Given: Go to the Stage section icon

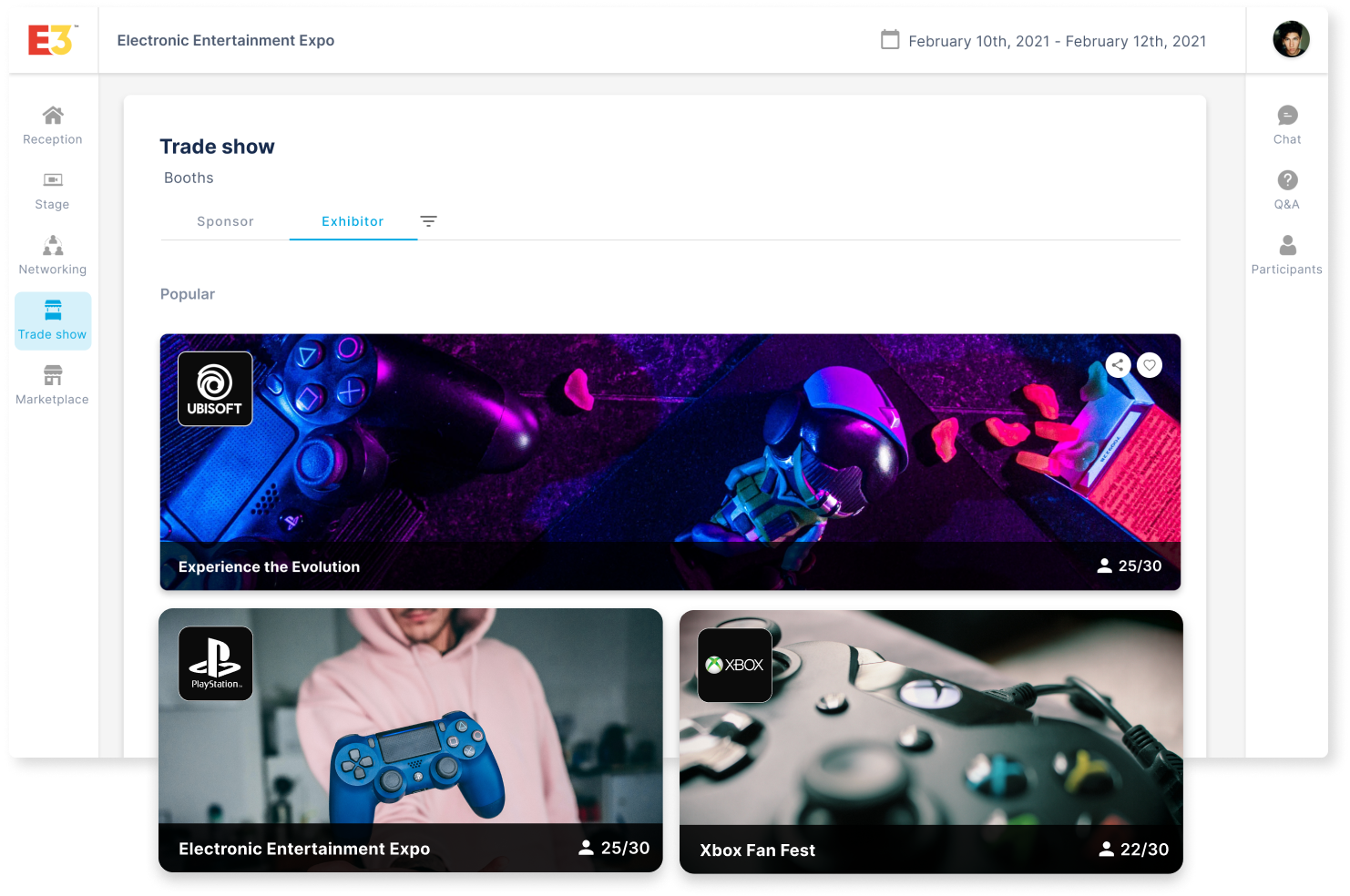Looking at the screenshot, I should coord(53,180).
